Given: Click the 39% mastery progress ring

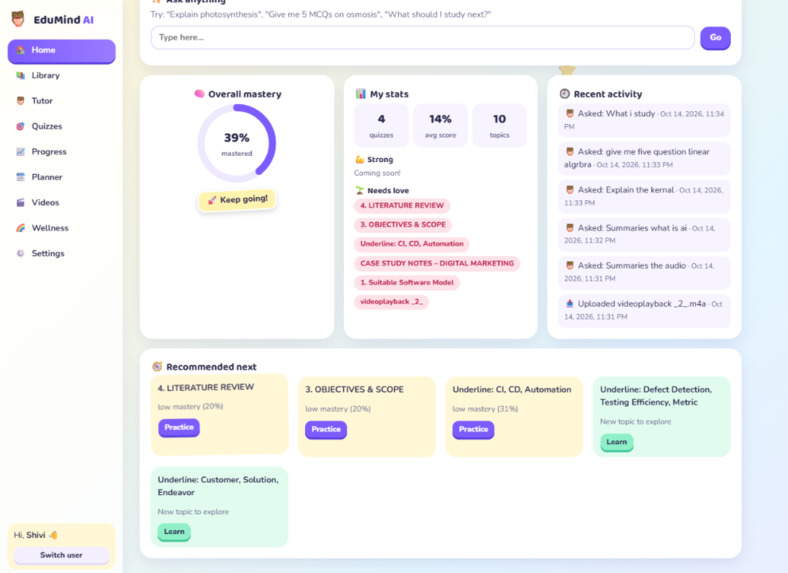Looking at the screenshot, I should [237, 143].
